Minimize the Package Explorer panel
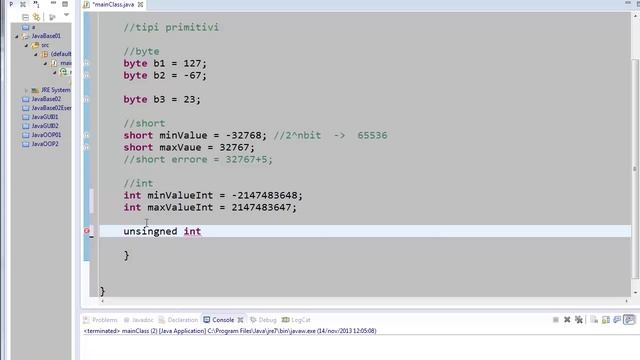640x360 pixels. (53, 4)
